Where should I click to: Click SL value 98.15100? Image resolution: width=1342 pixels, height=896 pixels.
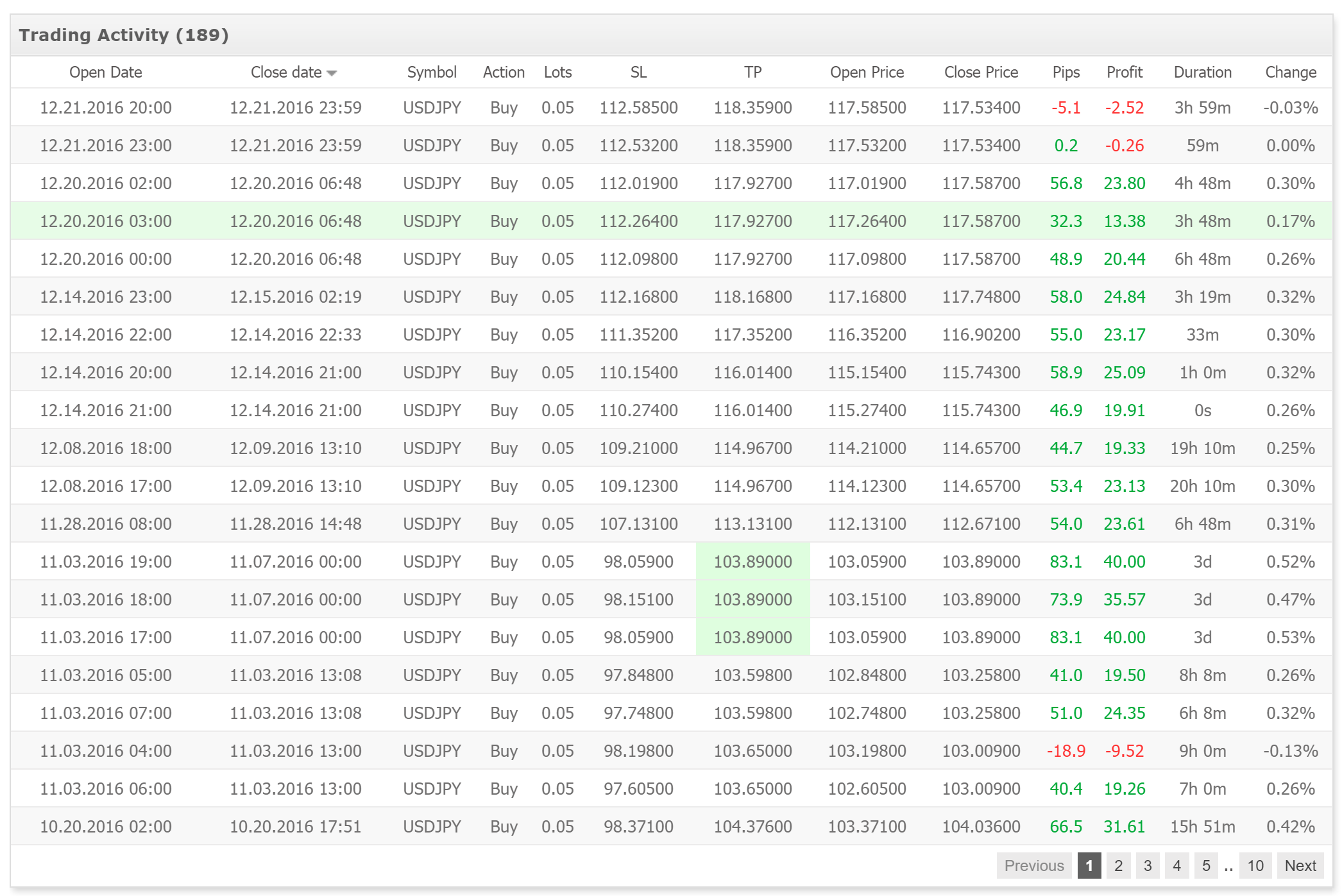tap(638, 600)
